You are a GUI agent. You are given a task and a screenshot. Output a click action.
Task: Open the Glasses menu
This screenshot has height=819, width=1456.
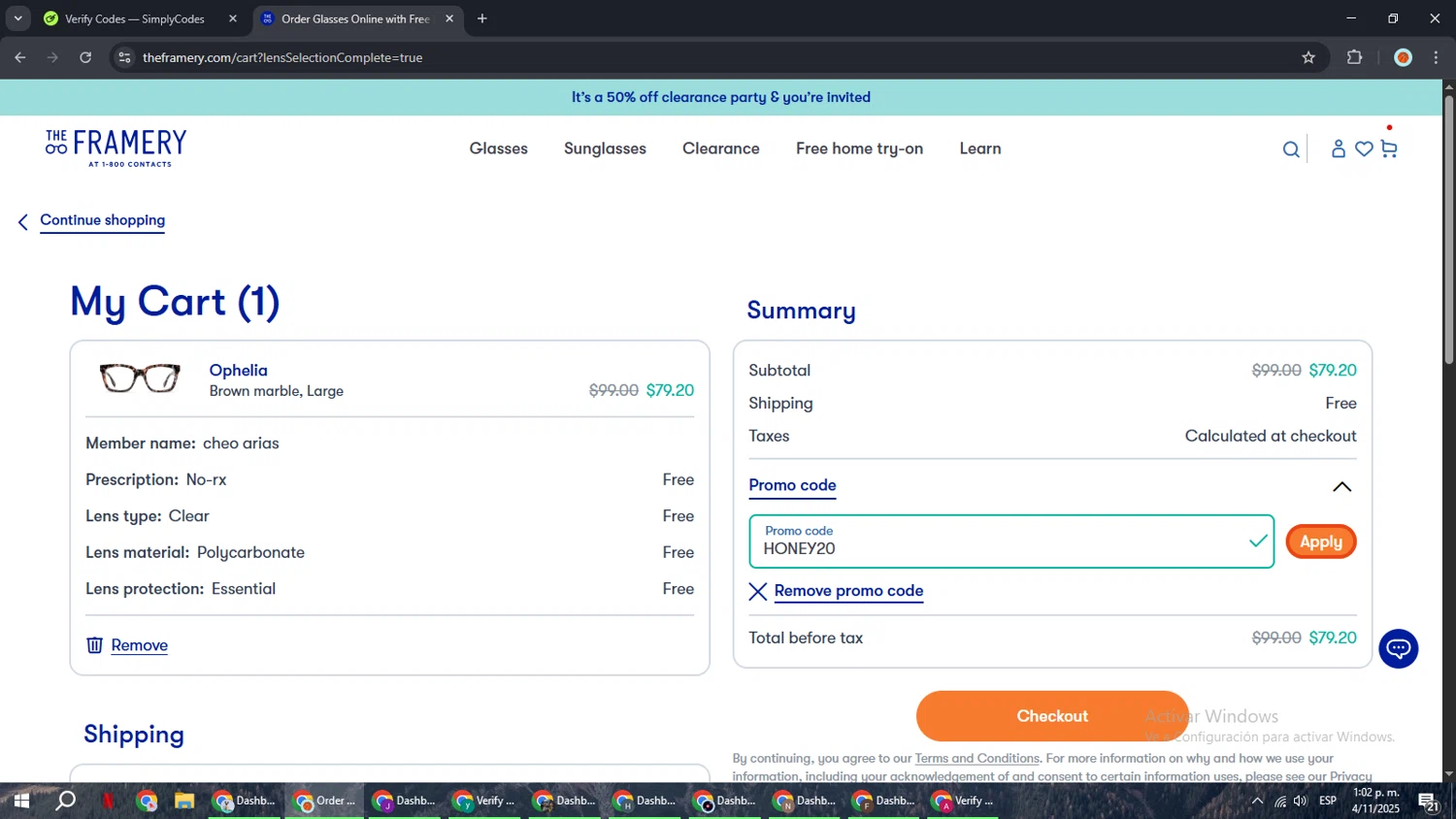pos(499,148)
